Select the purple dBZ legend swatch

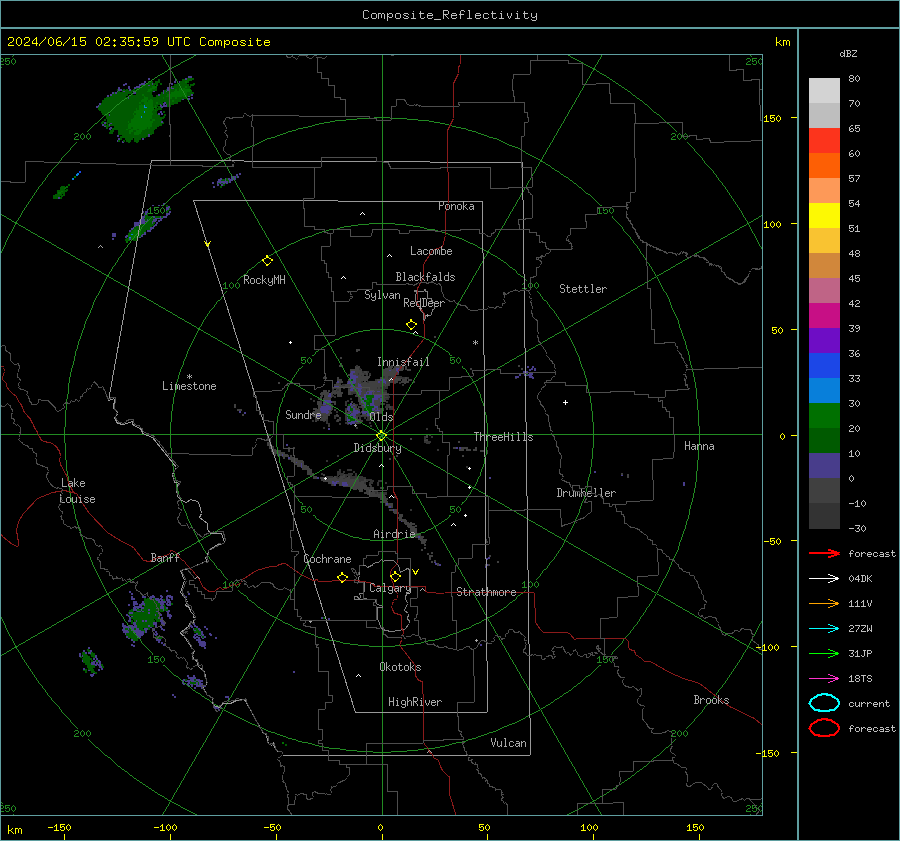pyautogui.click(x=824, y=340)
